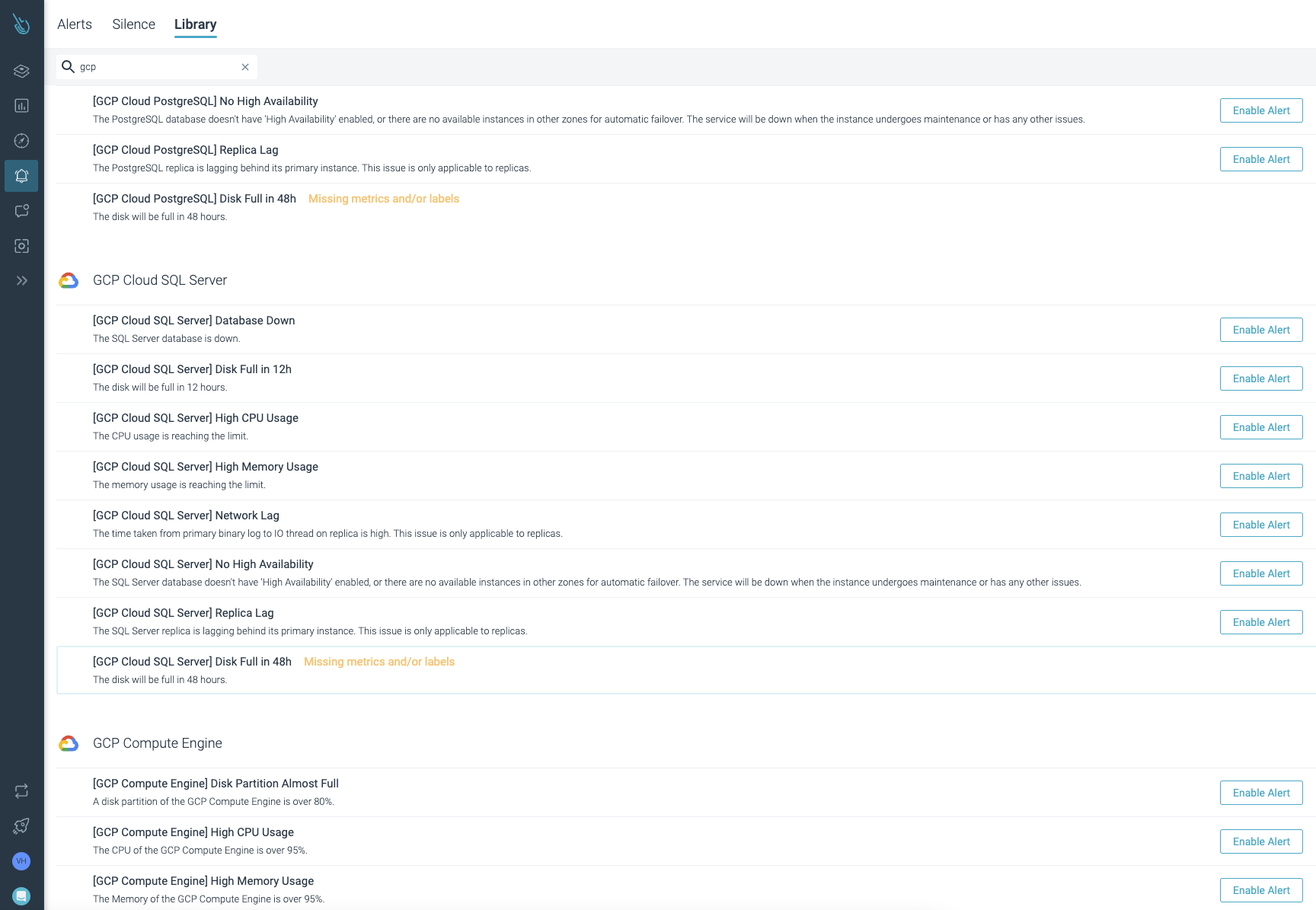
Task: Expand the sidebar with double-chevron icon
Action: click(x=21, y=280)
